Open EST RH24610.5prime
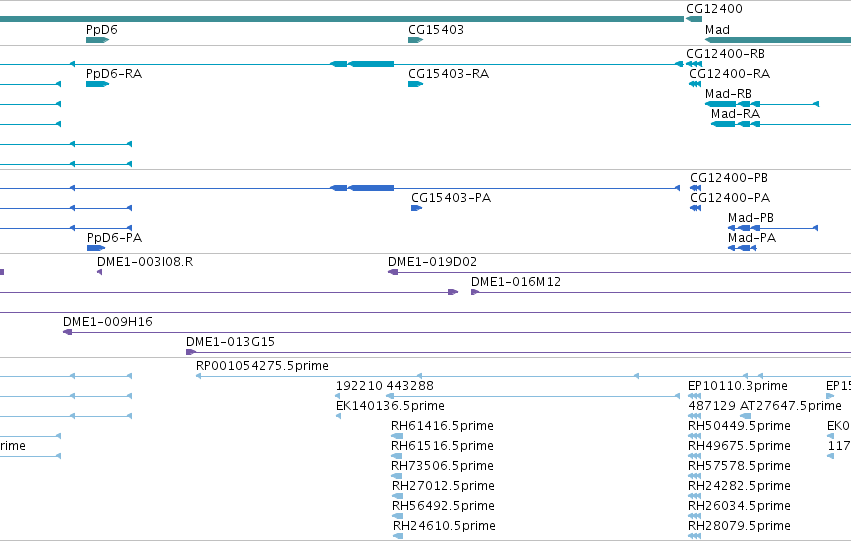The width and height of the screenshot is (851, 541). 444,526
